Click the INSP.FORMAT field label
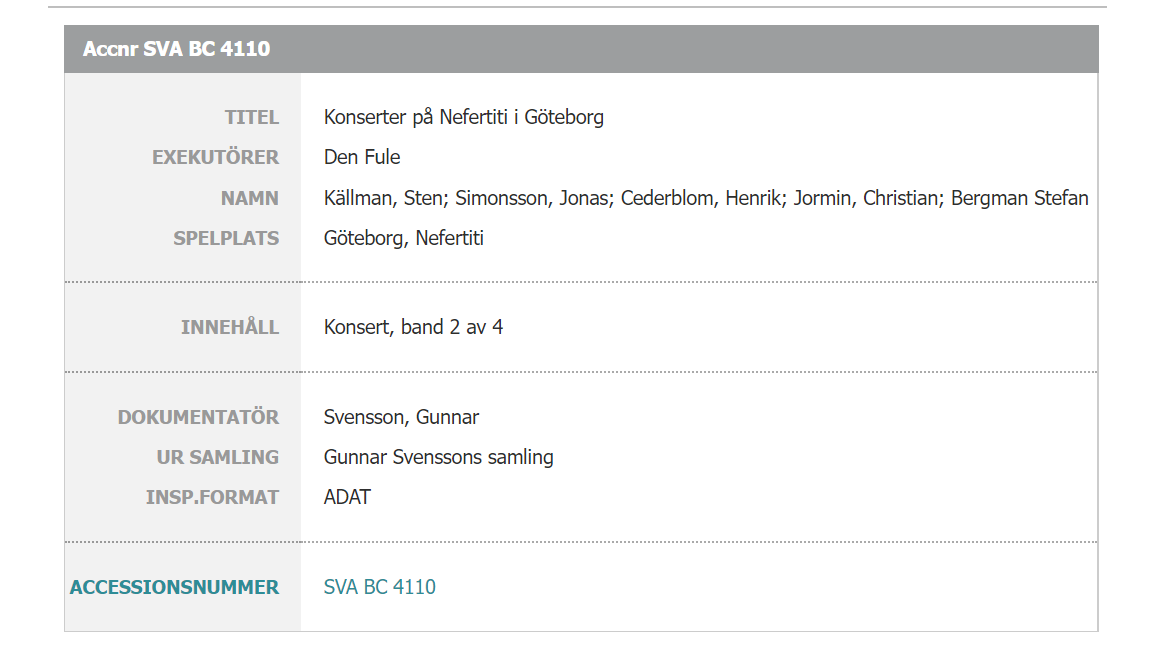Viewport: 1152px width, 648px height. pos(212,497)
